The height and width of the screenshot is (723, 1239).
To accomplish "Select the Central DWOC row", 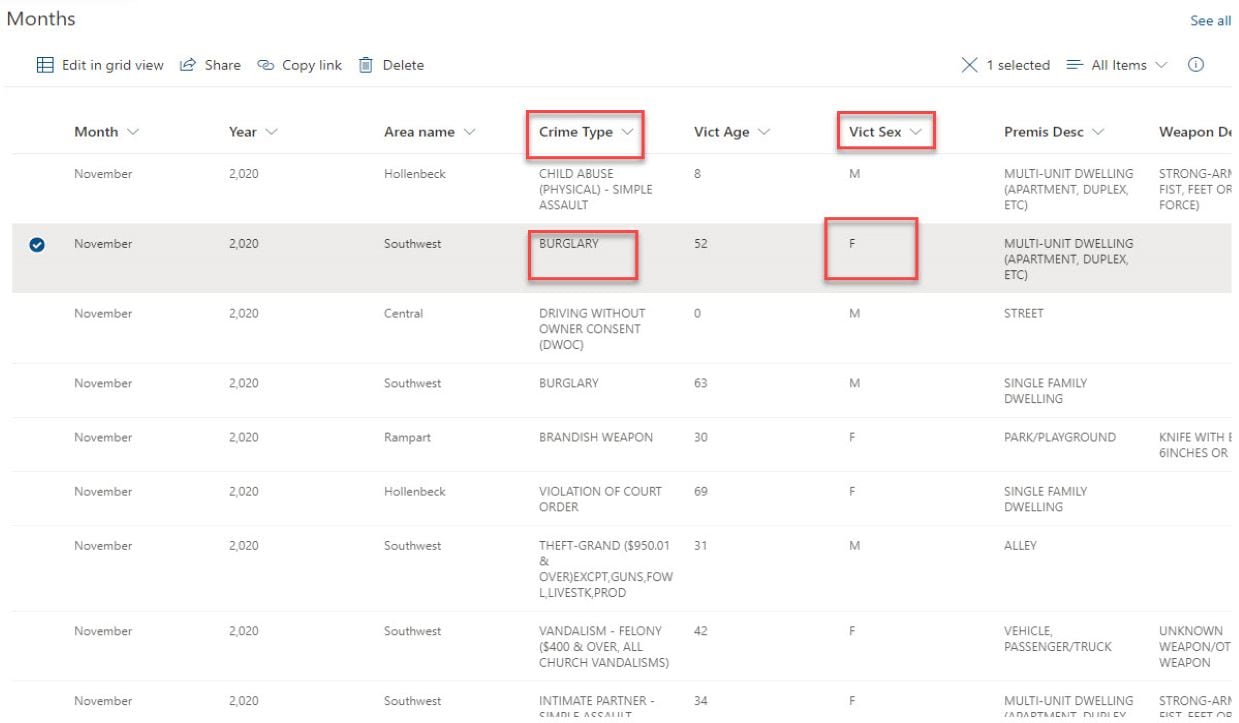I will 39,314.
